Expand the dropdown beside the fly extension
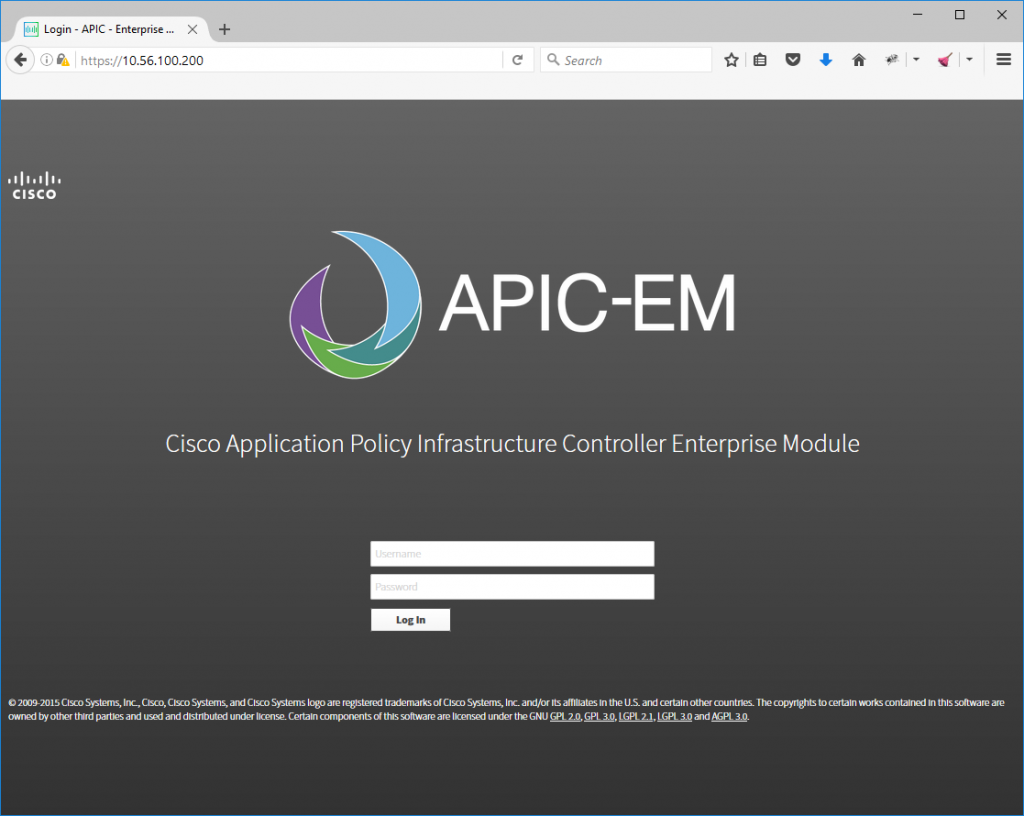Image resolution: width=1024 pixels, height=816 pixels. [915, 59]
